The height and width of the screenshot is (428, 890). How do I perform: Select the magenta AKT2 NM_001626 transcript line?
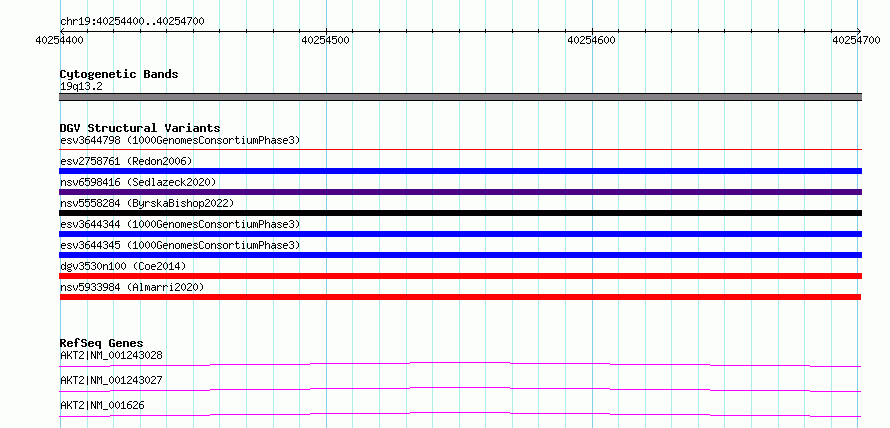pos(460,414)
